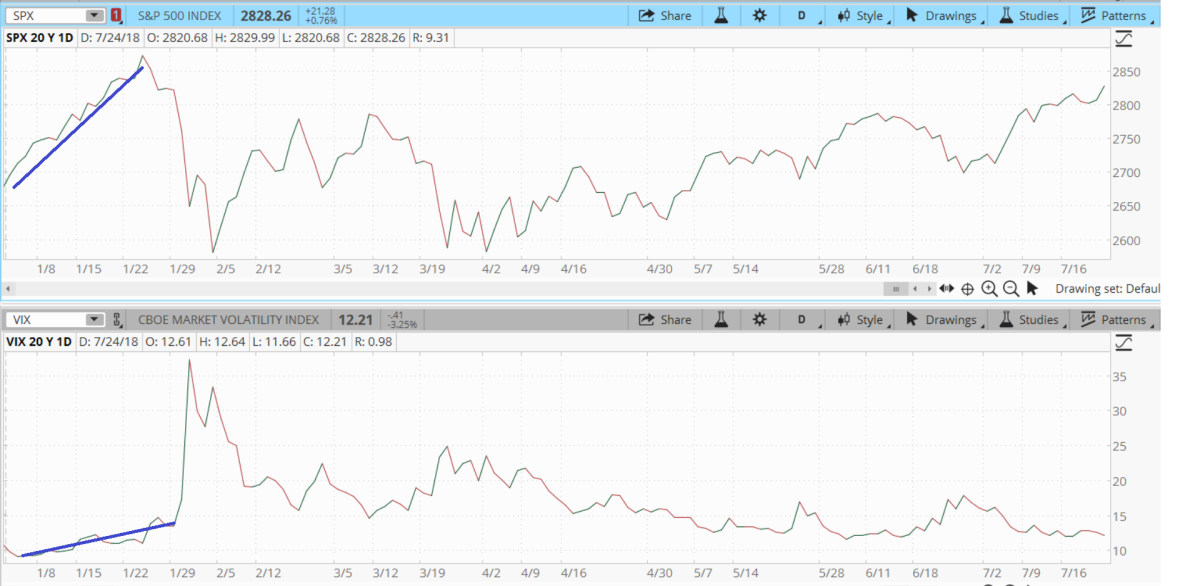The height and width of the screenshot is (586, 1200).
Task: Select the crosshair cursor tool
Action: point(967,289)
